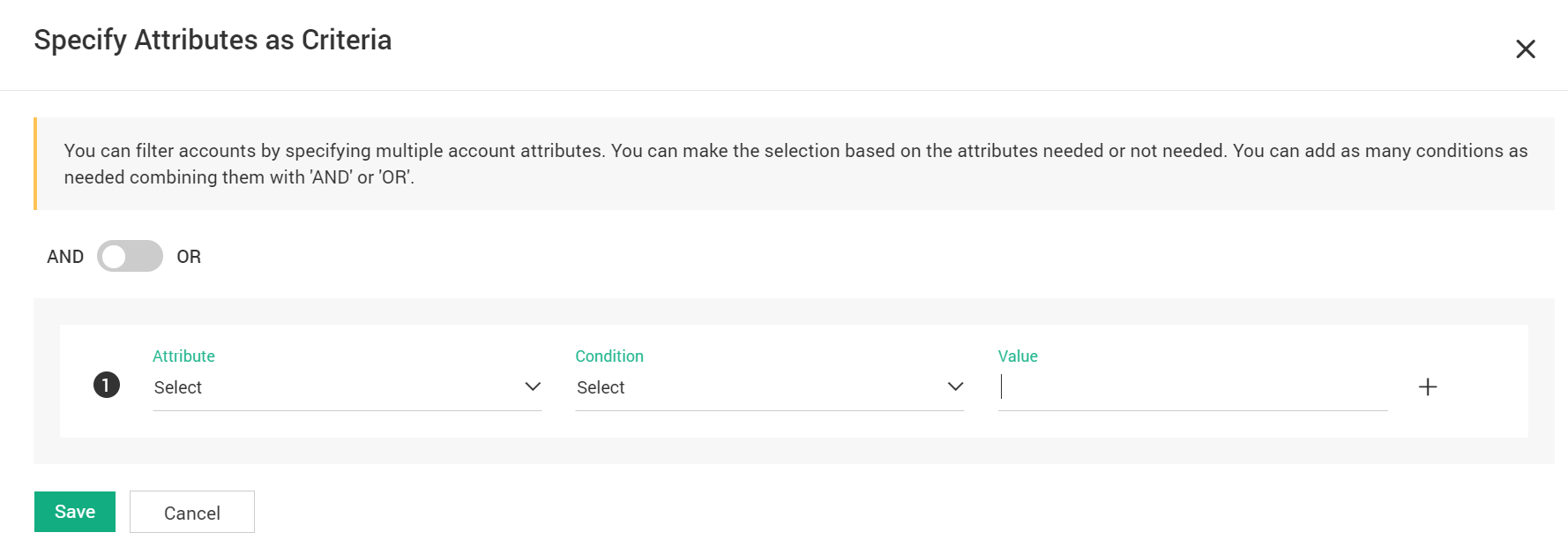Focus the Value text input field
1568x555 pixels.
[1192, 387]
